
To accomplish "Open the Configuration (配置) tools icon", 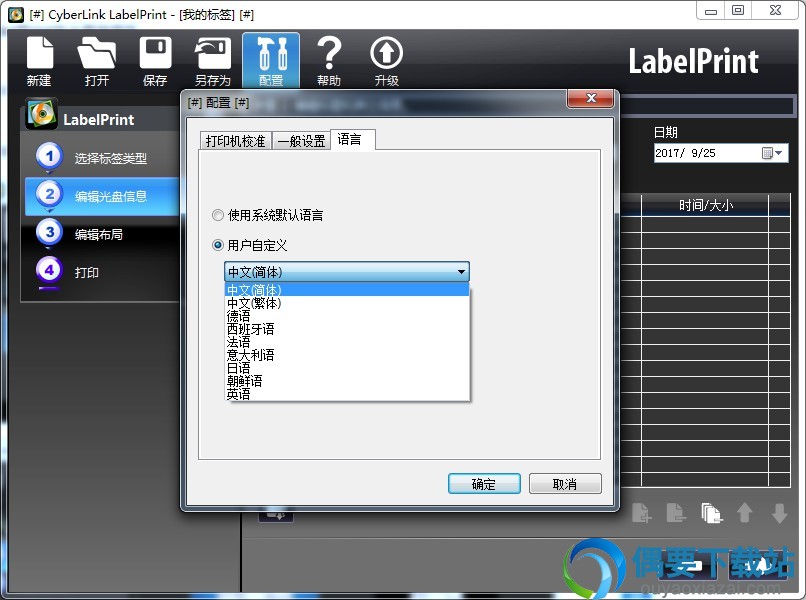I will pos(271,61).
